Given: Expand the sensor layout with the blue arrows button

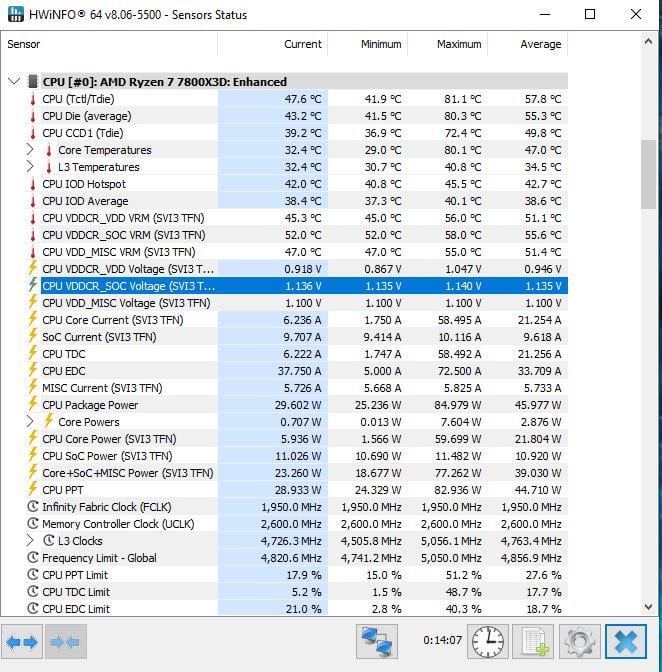Looking at the screenshot, I should tap(22, 642).
